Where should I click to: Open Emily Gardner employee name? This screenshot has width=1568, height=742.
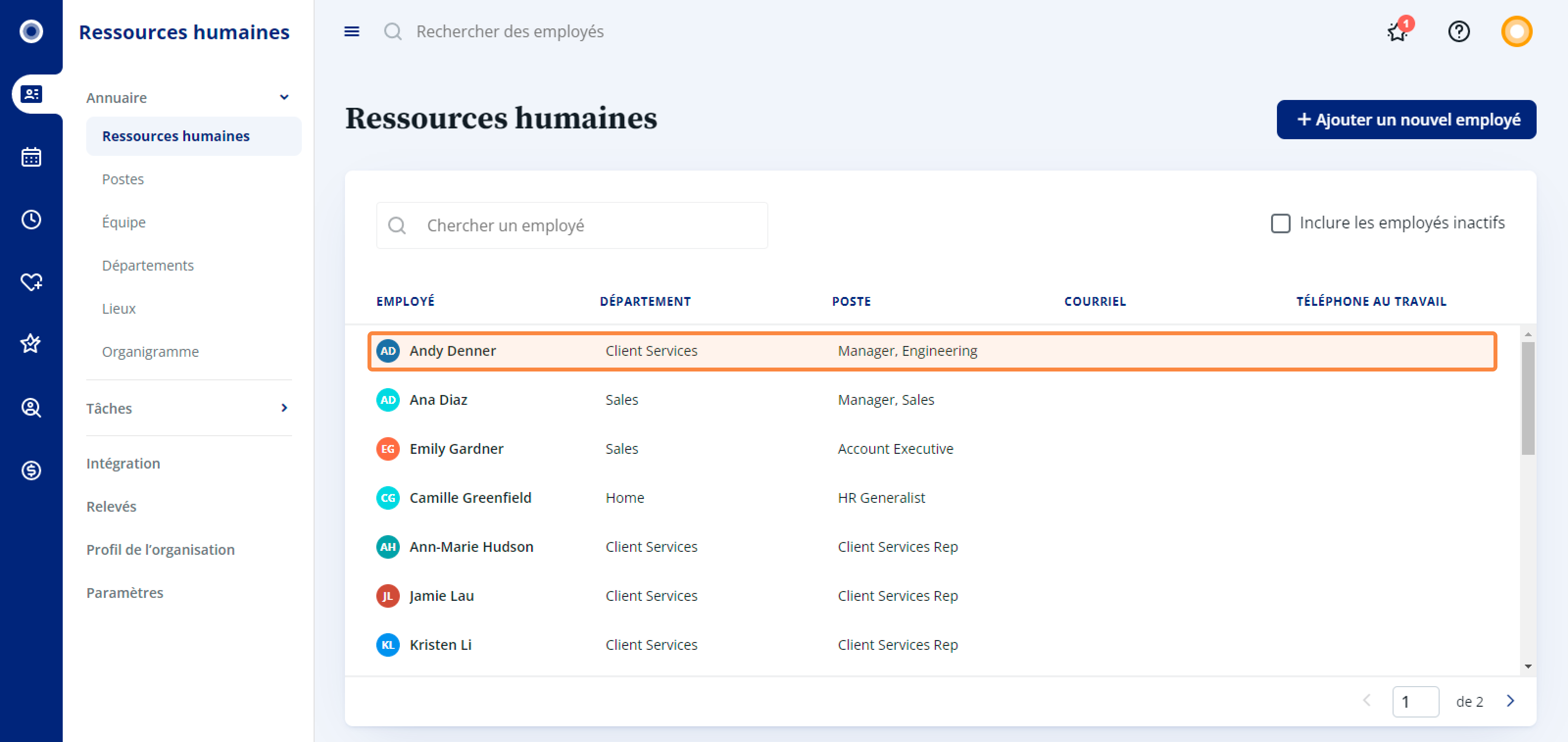coord(457,449)
